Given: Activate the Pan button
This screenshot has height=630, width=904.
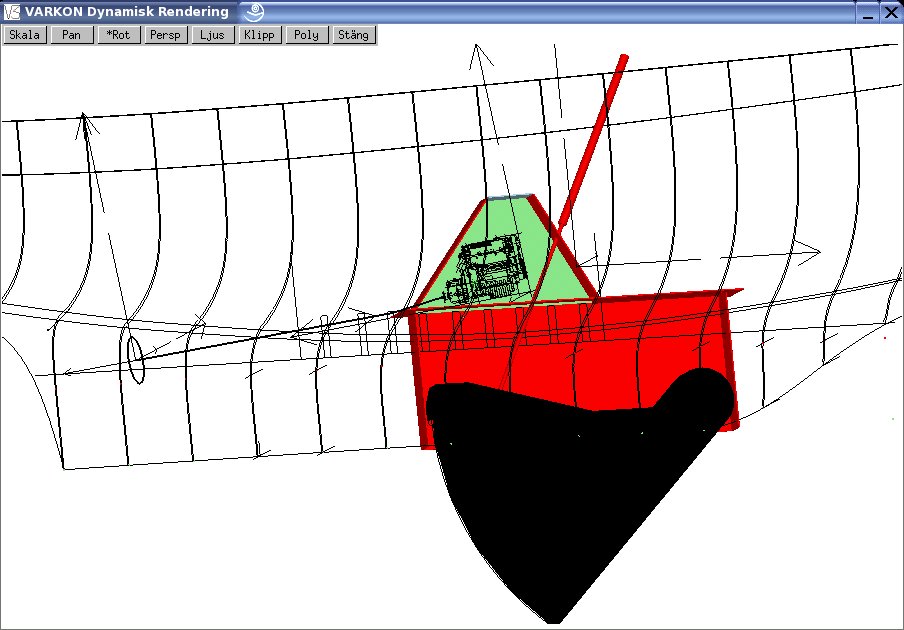Looking at the screenshot, I should click(71, 35).
